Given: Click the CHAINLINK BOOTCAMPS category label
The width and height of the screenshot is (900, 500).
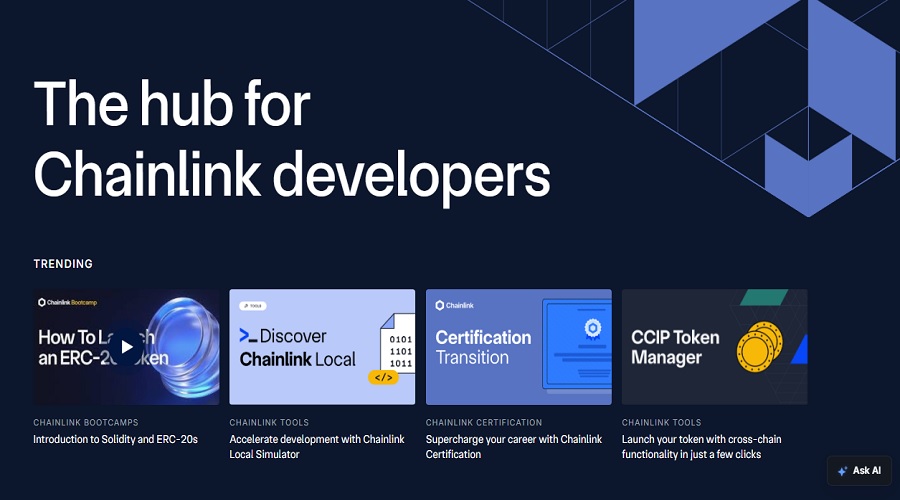Looking at the screenshot, I should 86,423.
